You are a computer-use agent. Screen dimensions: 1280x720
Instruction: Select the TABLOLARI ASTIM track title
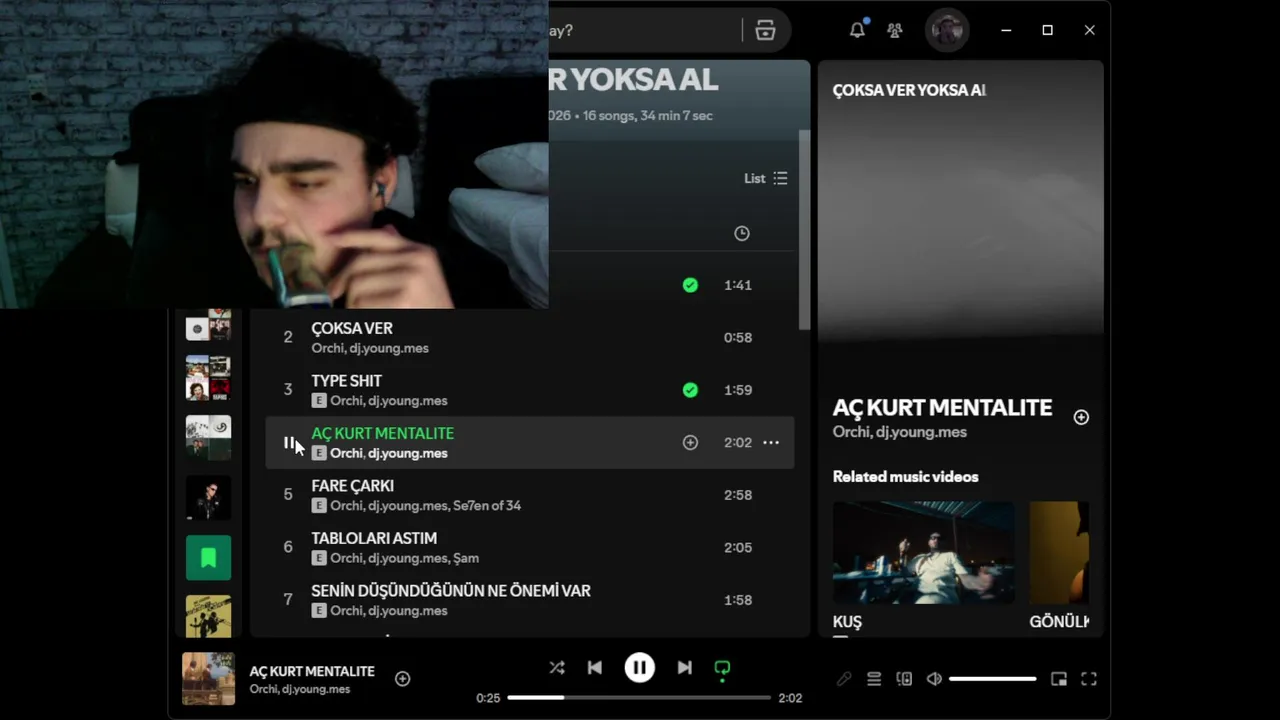pyautogui.click(x=374, y=538)
